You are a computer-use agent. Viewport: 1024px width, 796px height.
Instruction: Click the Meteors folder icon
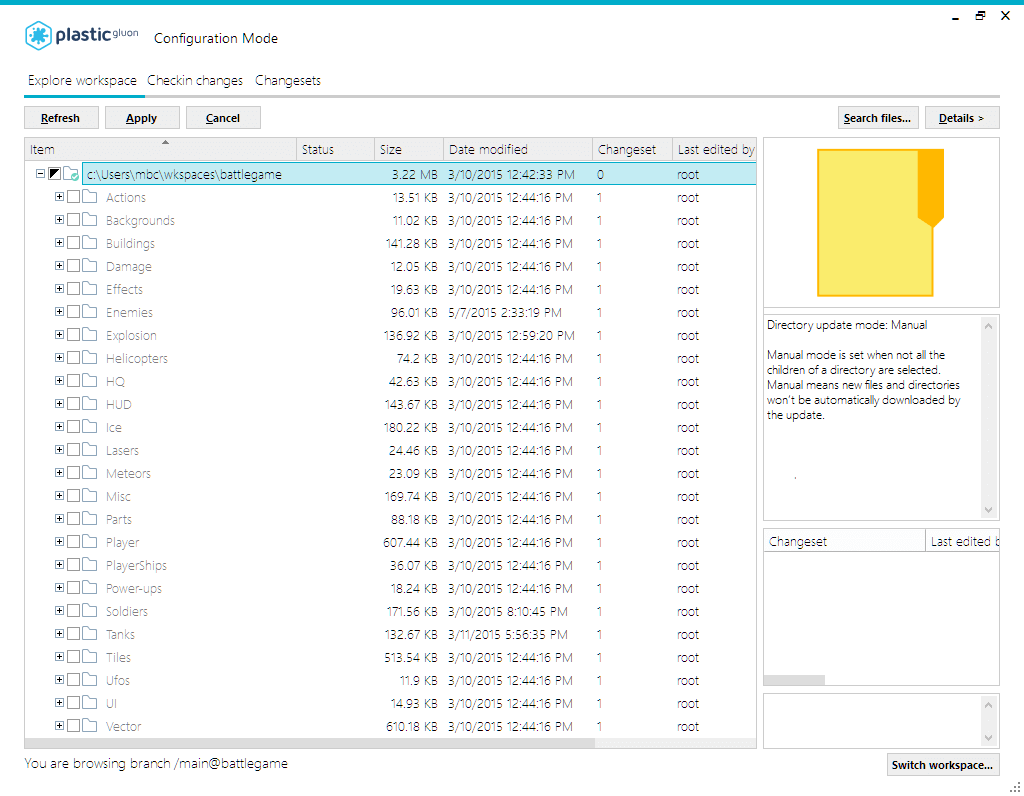[x=89, y=473]
